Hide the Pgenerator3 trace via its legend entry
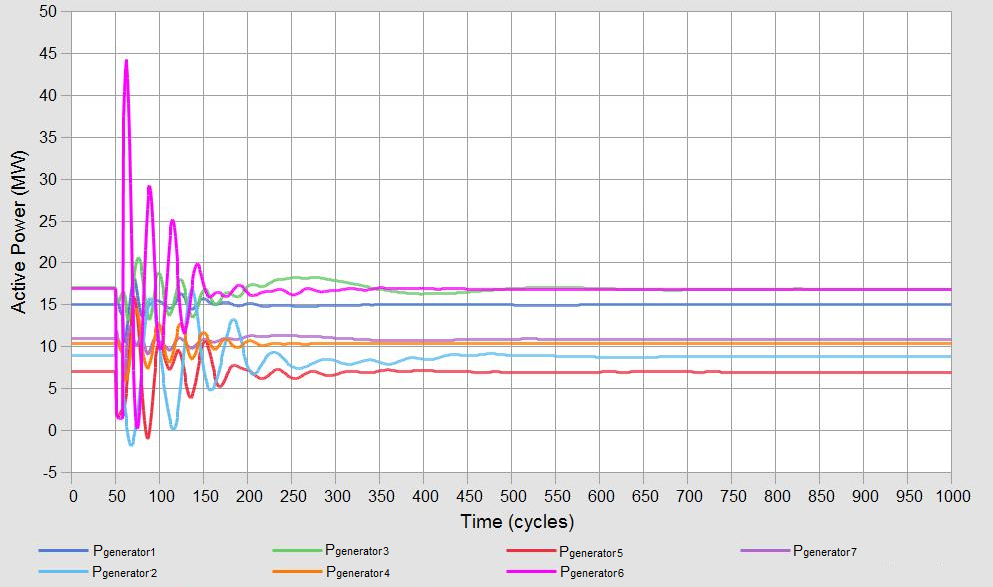993x587 pixels. 356,550
